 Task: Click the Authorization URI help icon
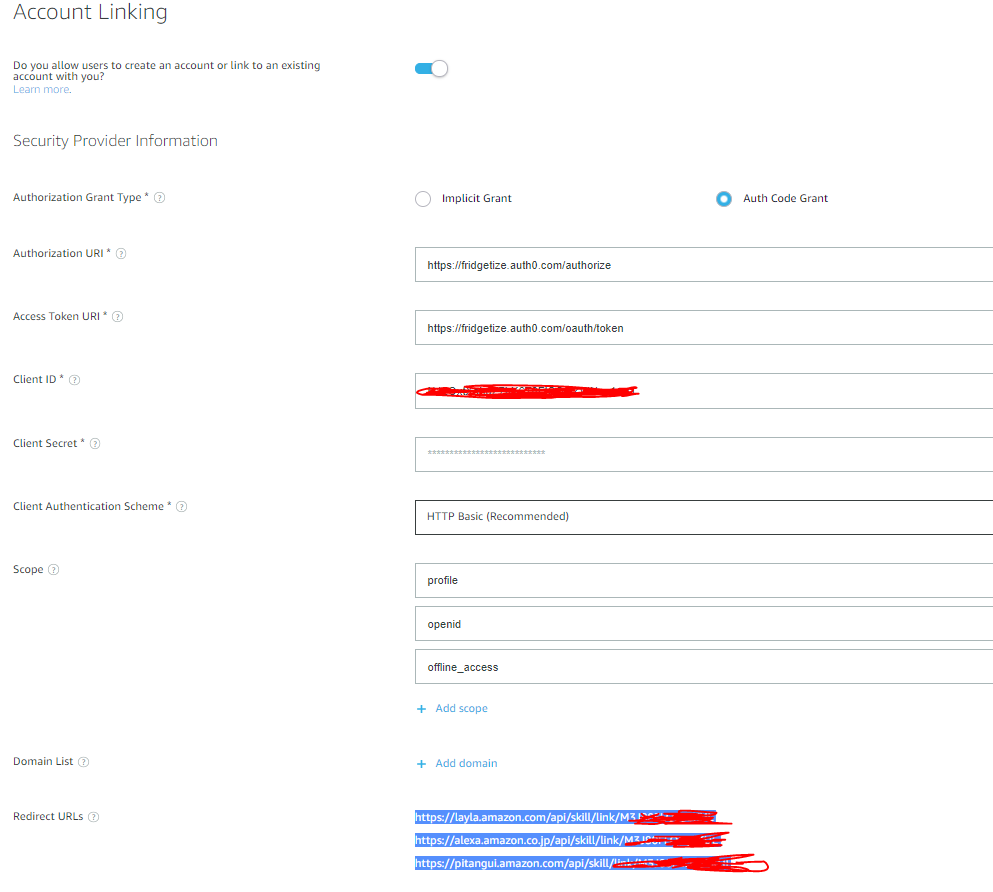(121, 253)
